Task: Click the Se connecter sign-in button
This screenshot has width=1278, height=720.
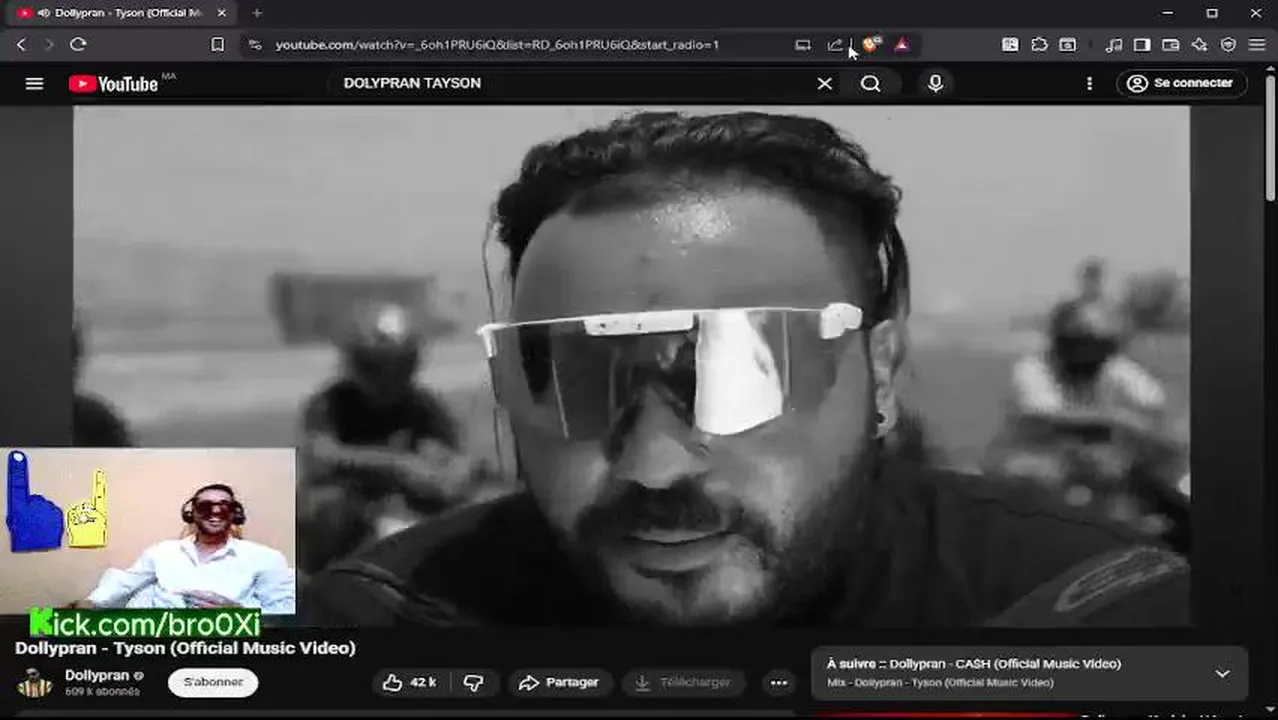Action: 1181,83
